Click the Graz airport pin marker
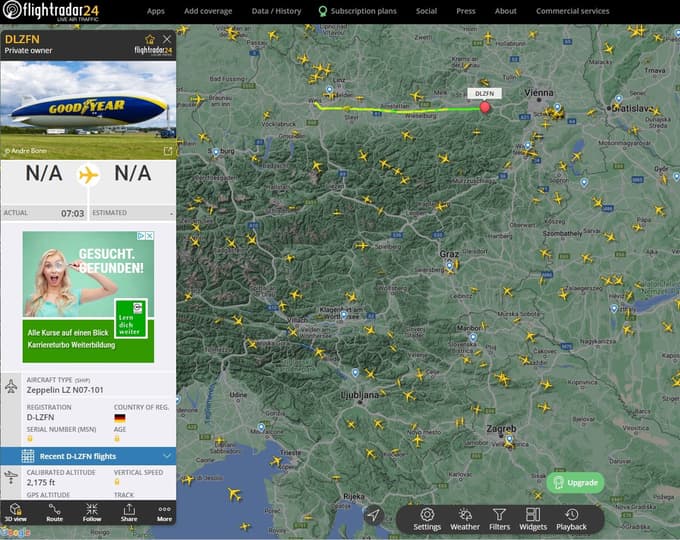The width and height of the screenshot is (680, 540). (x=449, y=265)
